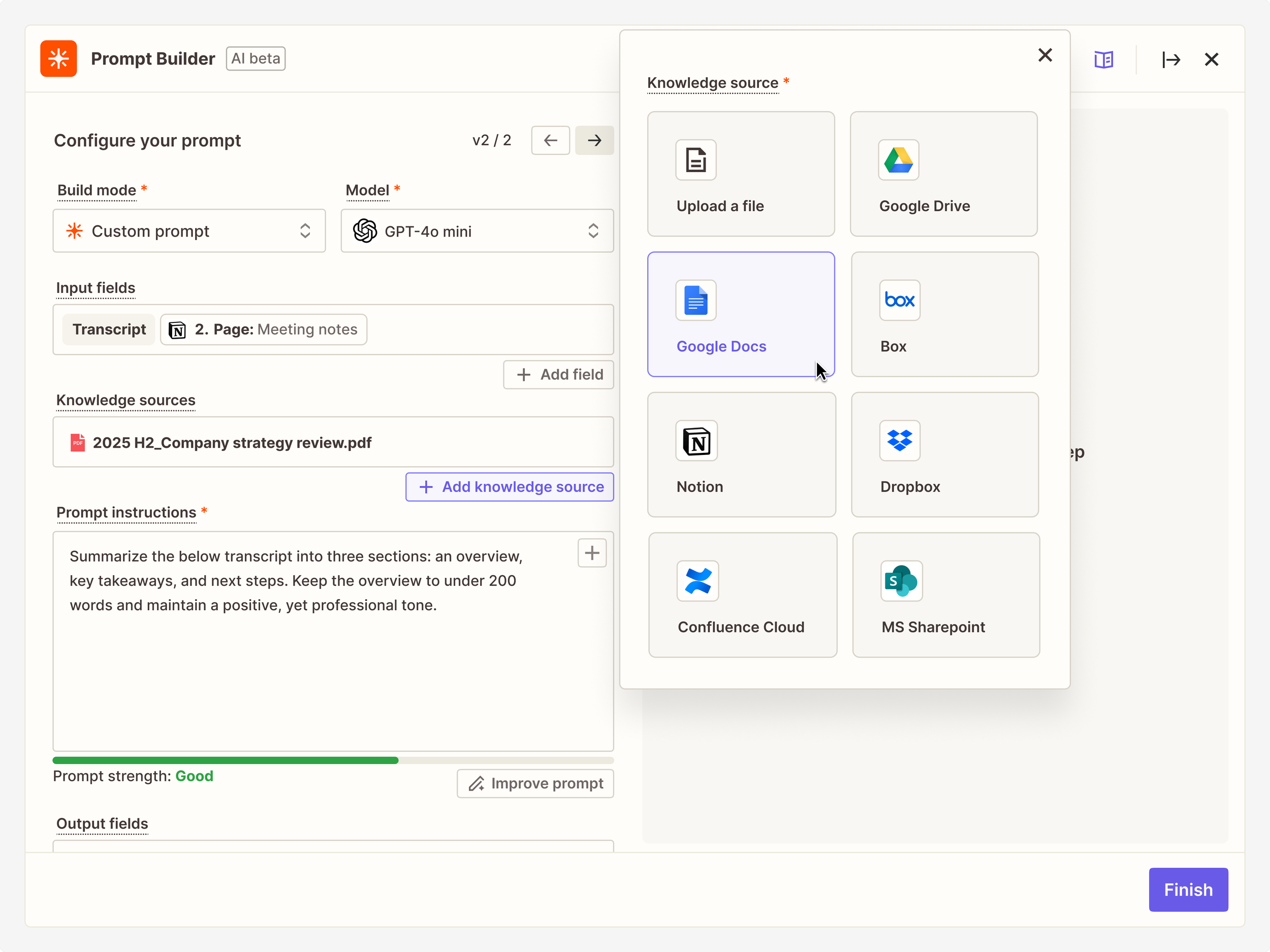Click the Finish button
Viewport: 1270px width, 952px height.
click(1188, 890)
